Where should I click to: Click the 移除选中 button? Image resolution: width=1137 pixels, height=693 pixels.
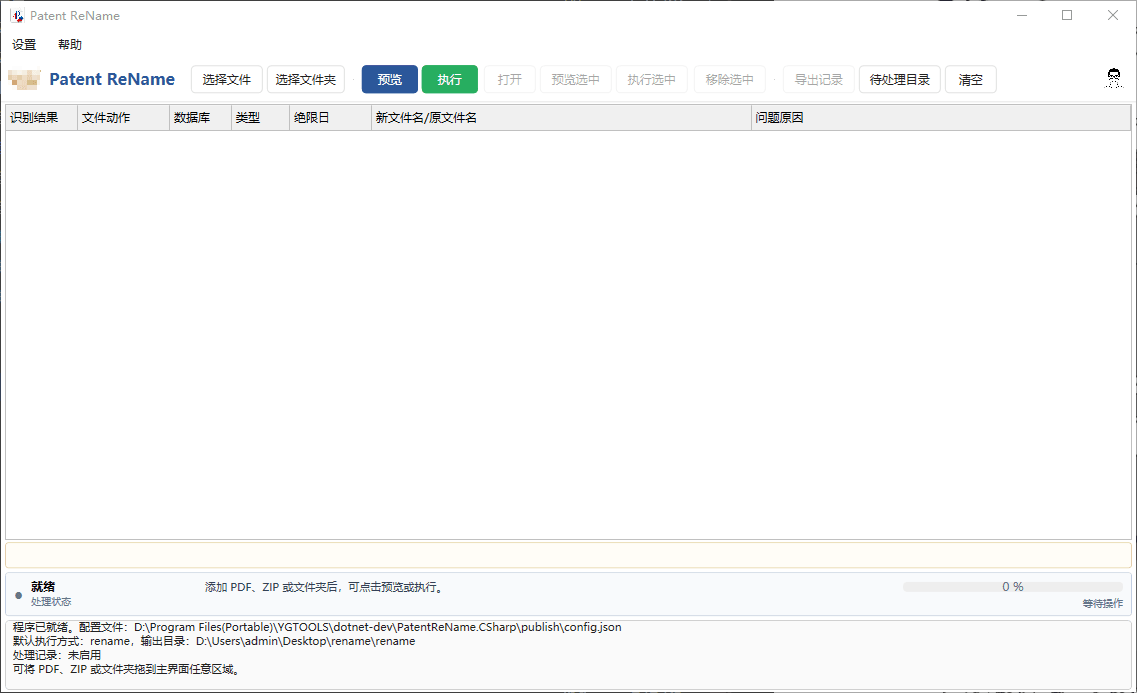click(x=729, y=80)
